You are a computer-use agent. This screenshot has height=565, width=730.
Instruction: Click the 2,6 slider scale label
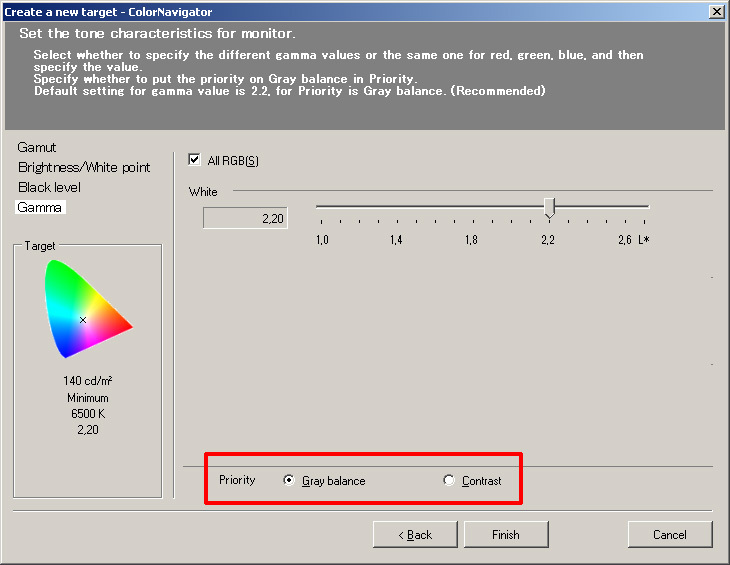[625, 240]
